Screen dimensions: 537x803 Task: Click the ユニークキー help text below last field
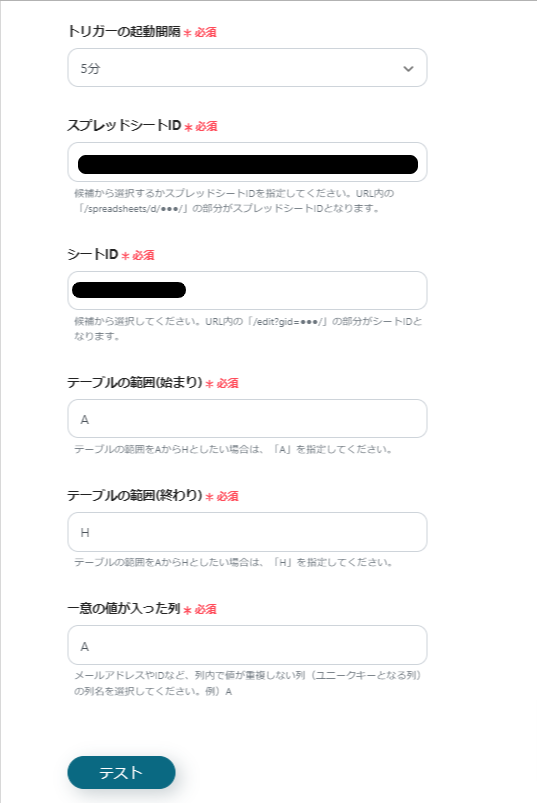[248, 683]
